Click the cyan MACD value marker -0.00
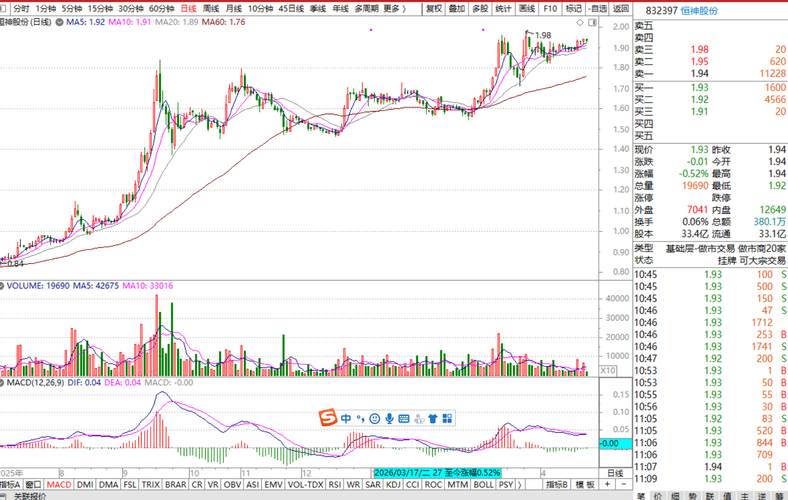788x500 pixels. pos(616,443)
